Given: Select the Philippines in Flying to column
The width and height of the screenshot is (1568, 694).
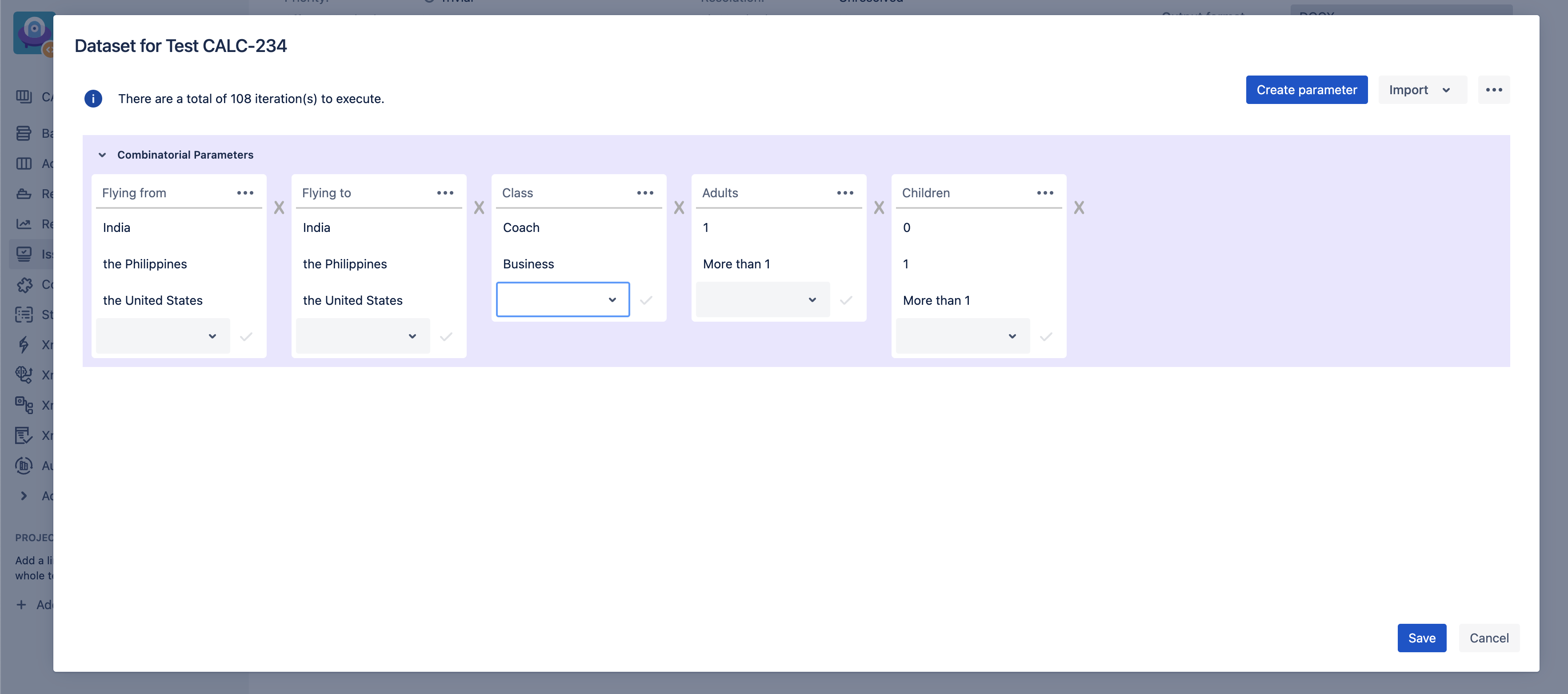Looking at the screenshot, I should [x=345, y=264].
